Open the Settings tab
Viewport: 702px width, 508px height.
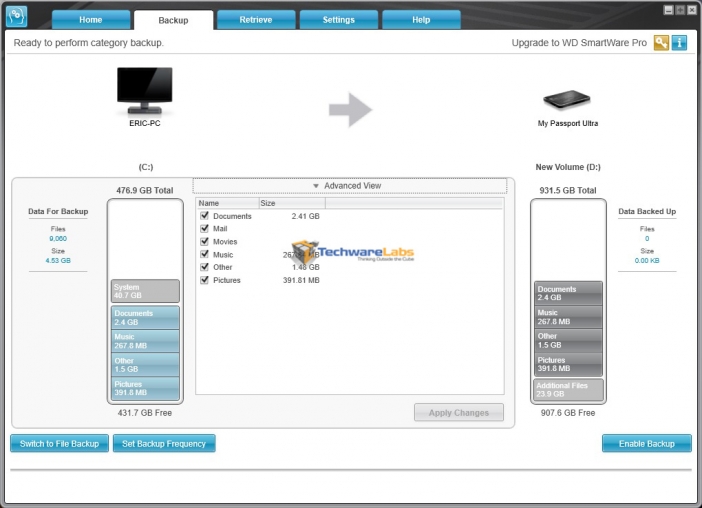coord(338,20)
